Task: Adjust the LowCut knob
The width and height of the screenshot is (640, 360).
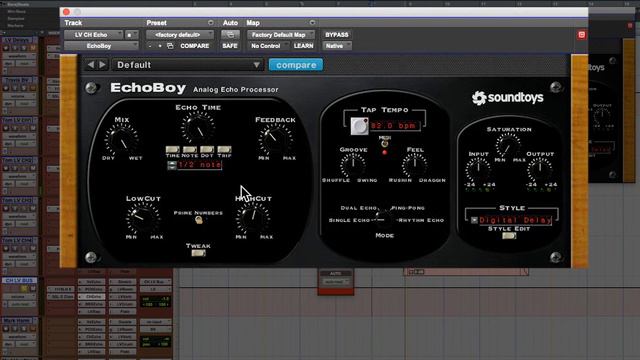Action: pos(142,218)
